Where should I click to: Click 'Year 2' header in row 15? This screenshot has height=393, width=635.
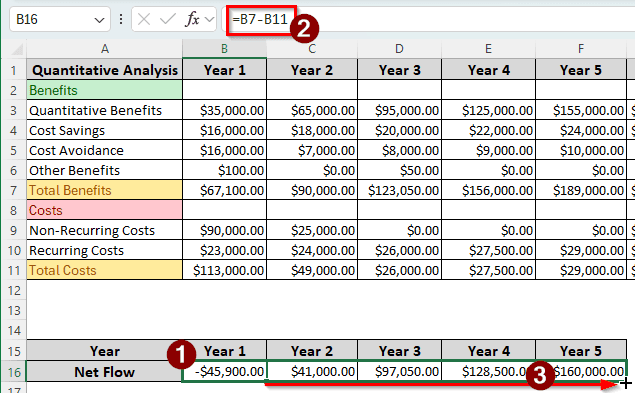(x=312, y=351)
